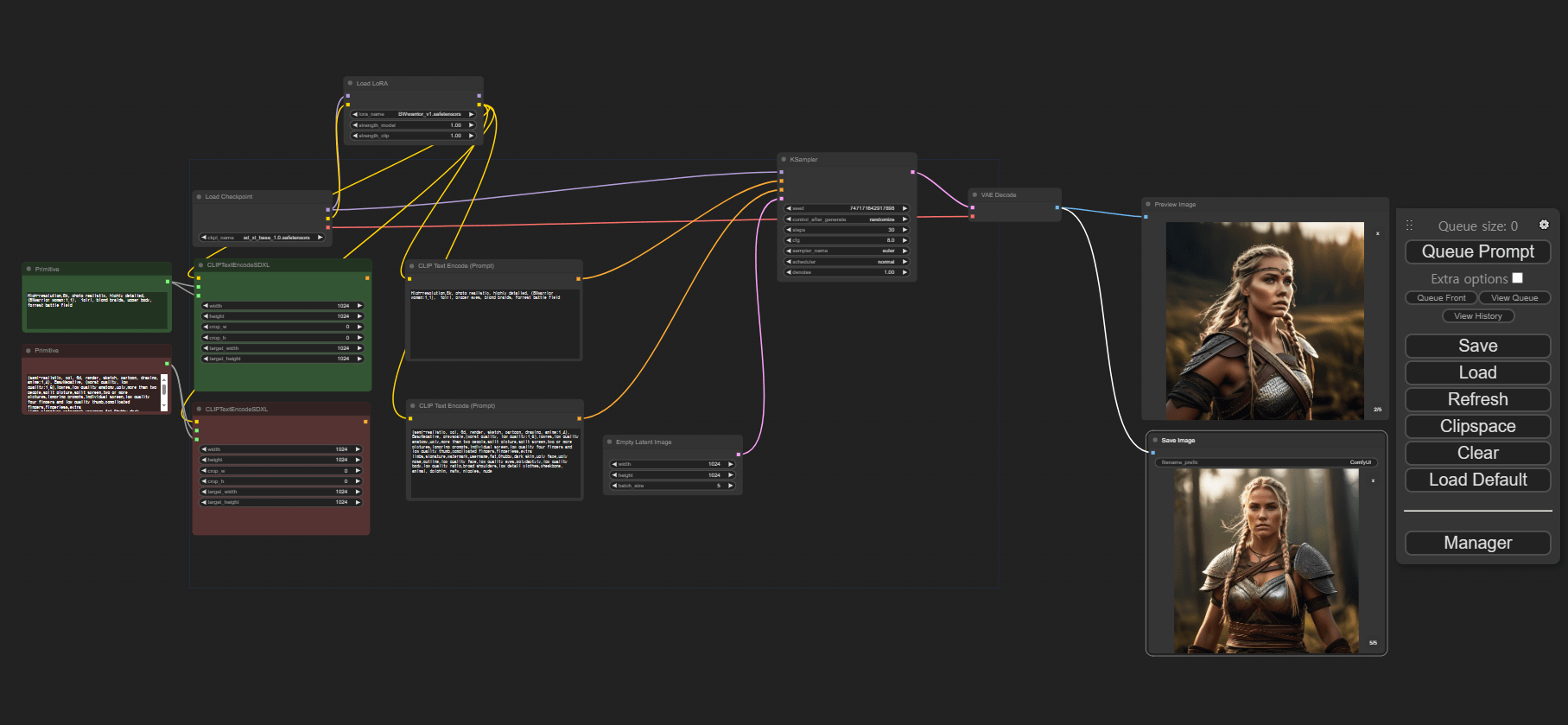This screenshot has width=1568, height=725.
Task: Open the lora_name selector in Load LoRA
Action: click(x=414, y=114)
